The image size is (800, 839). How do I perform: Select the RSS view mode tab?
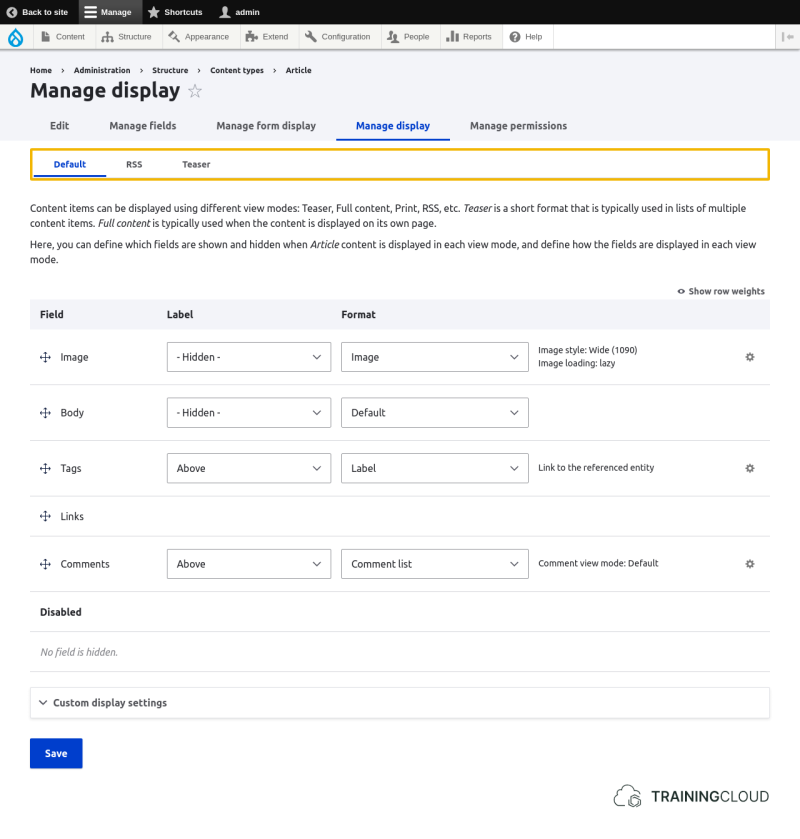134,165
